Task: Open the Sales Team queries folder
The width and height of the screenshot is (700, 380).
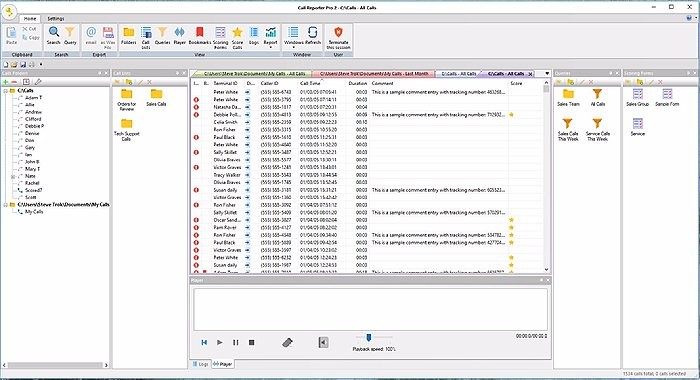Action: [568, 97]
